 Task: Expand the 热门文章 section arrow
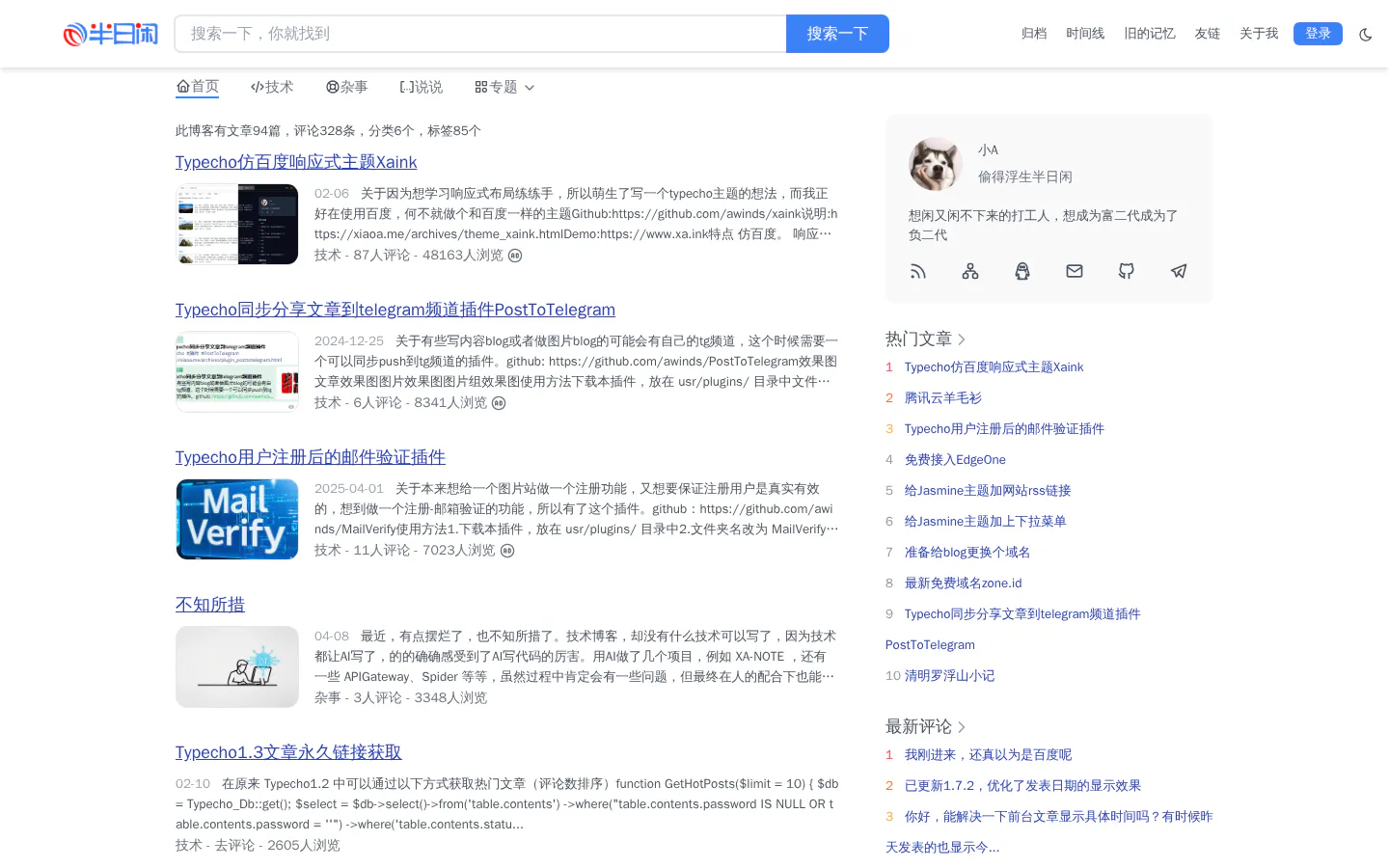pos(962,339)
